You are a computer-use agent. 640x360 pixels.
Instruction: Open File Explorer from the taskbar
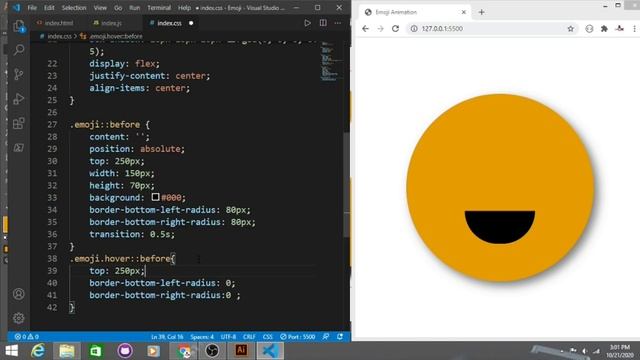coord(67,351)
